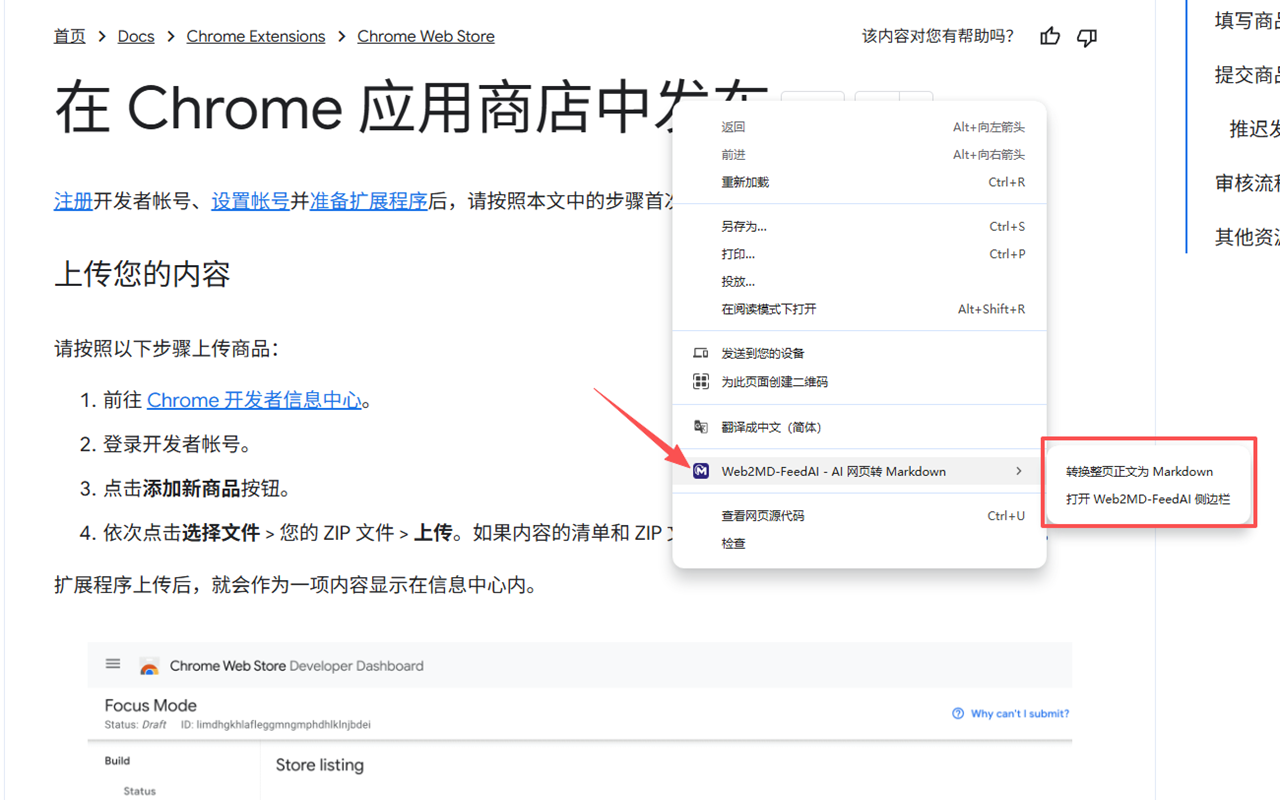Open Web2MD-FeedAI - AI 网页转 Markdown menu entry
This screenshot has width=1280, height=800.
click(859, 471)
